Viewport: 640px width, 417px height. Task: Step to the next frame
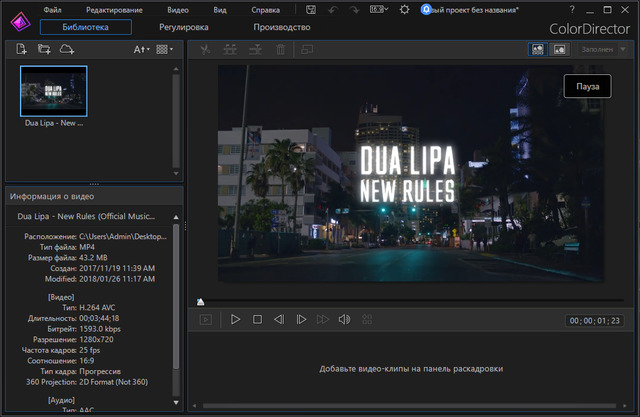301,320
